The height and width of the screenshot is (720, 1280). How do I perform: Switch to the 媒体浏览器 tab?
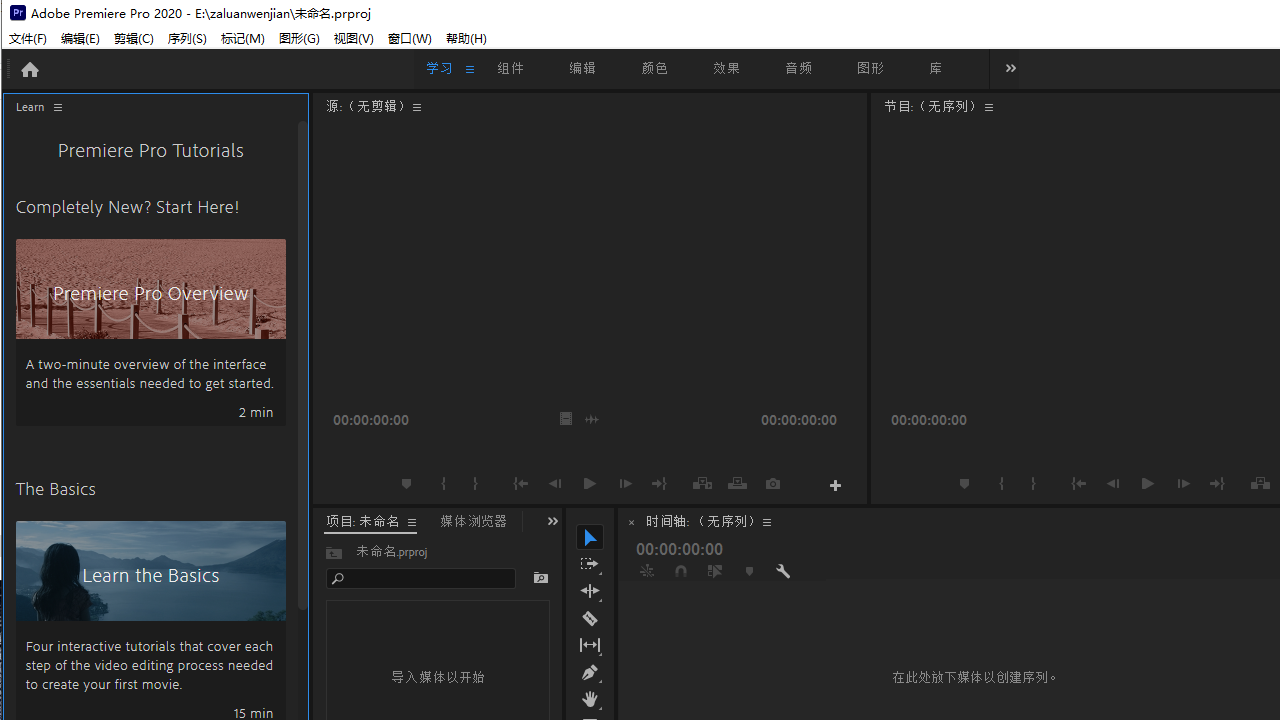[473, 521]
